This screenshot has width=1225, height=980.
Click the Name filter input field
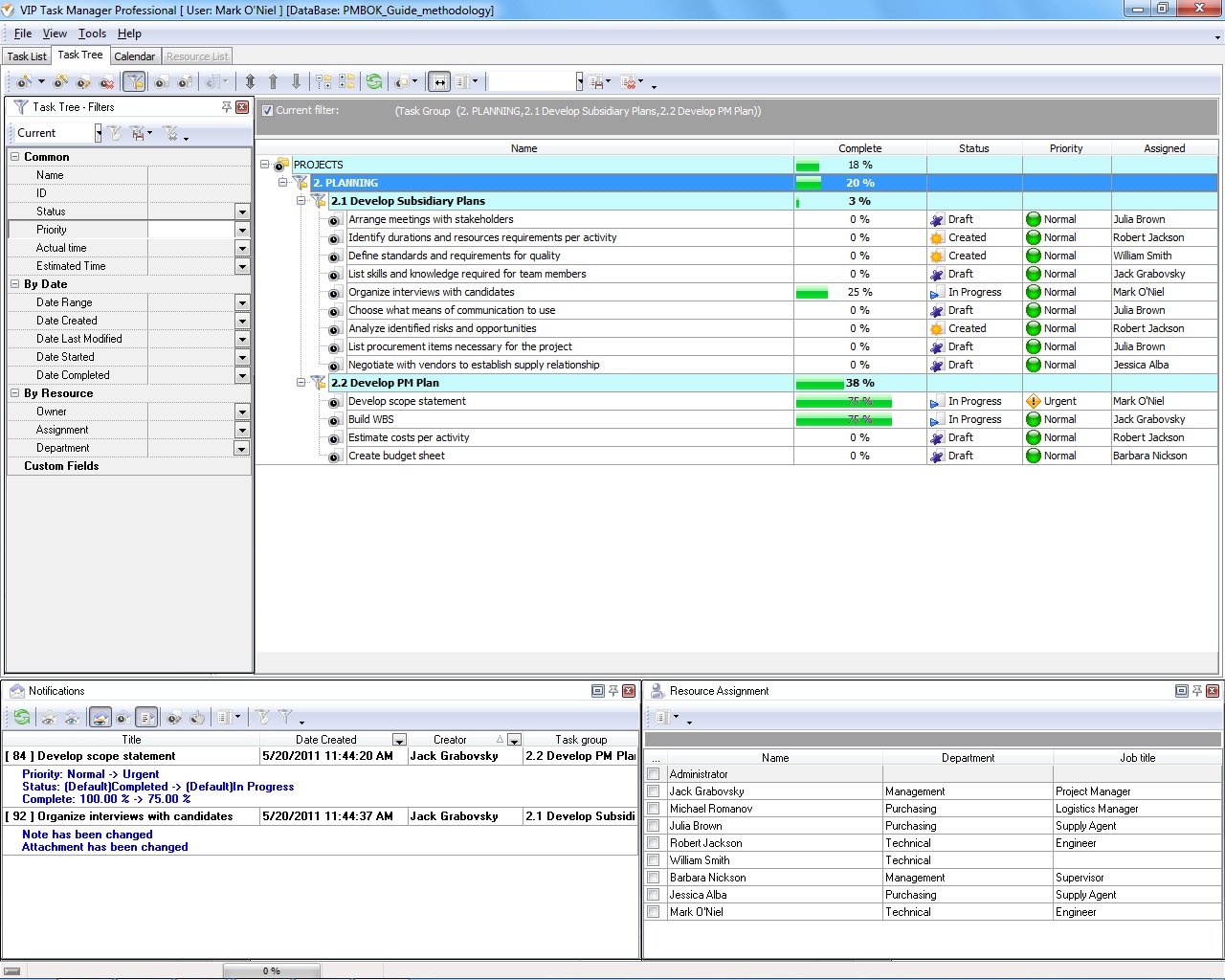point(198,175)
